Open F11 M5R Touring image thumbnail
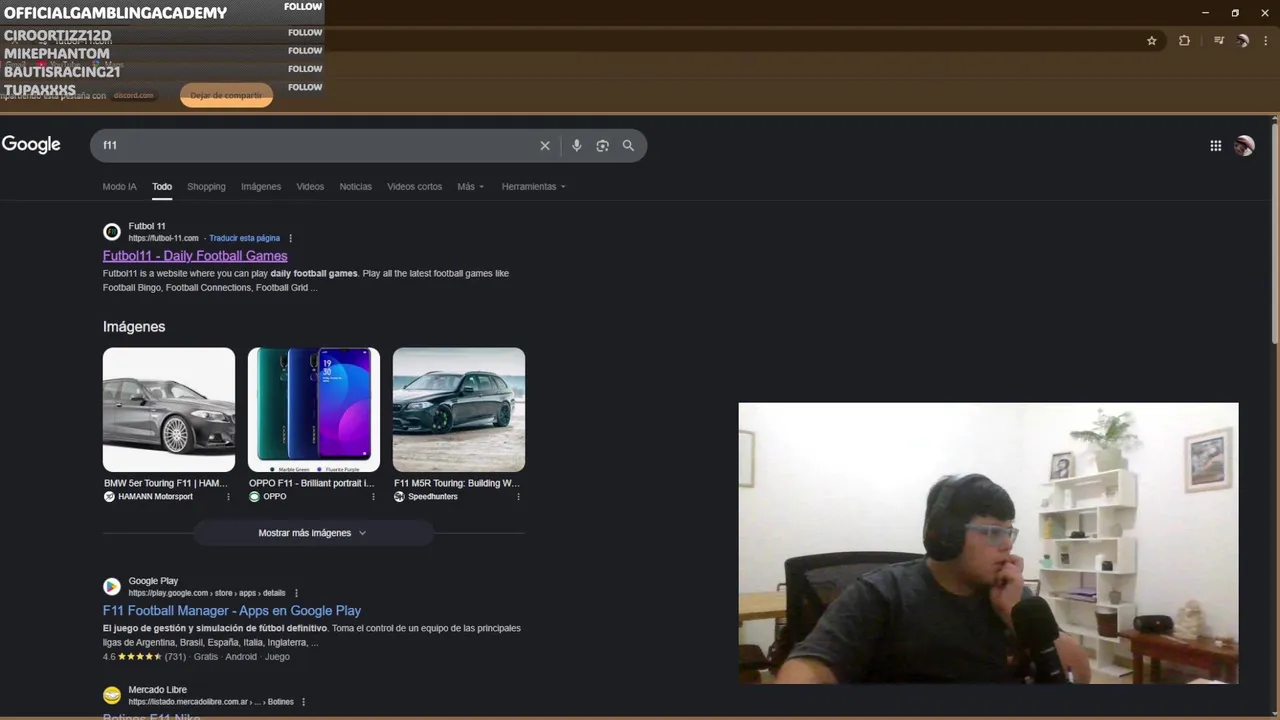 coord(459,410)
